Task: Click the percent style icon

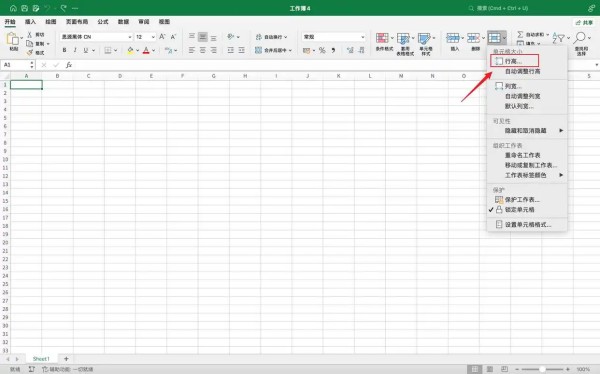Action: 322,50
